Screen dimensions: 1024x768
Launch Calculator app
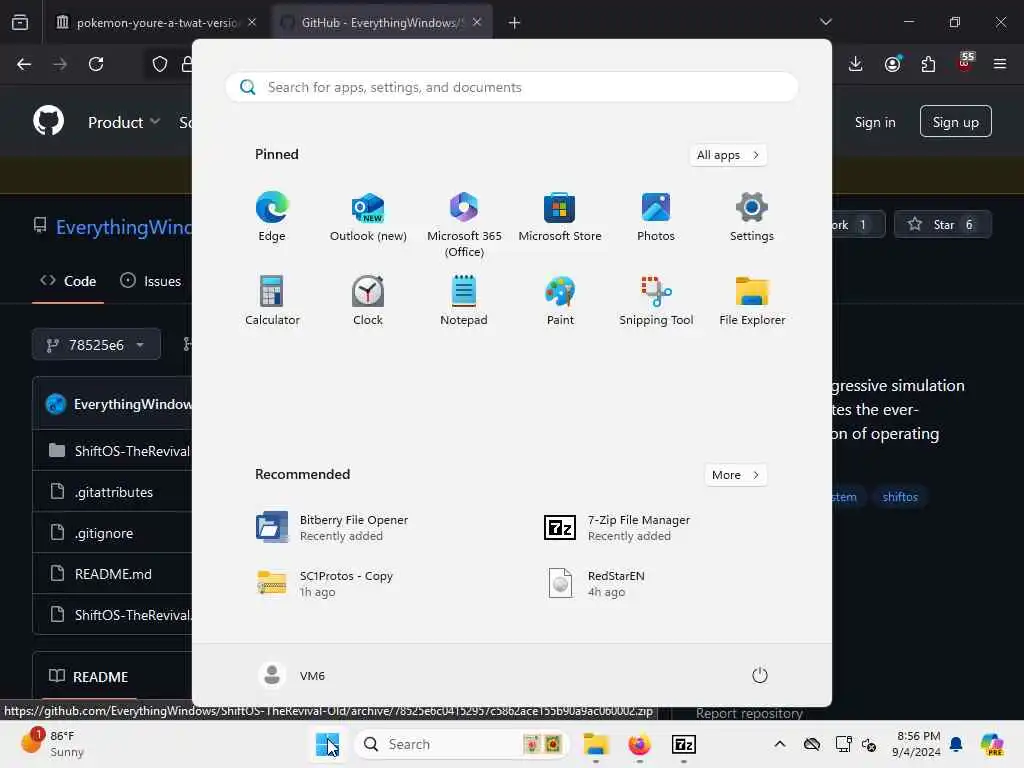click(x=272, y=300)
